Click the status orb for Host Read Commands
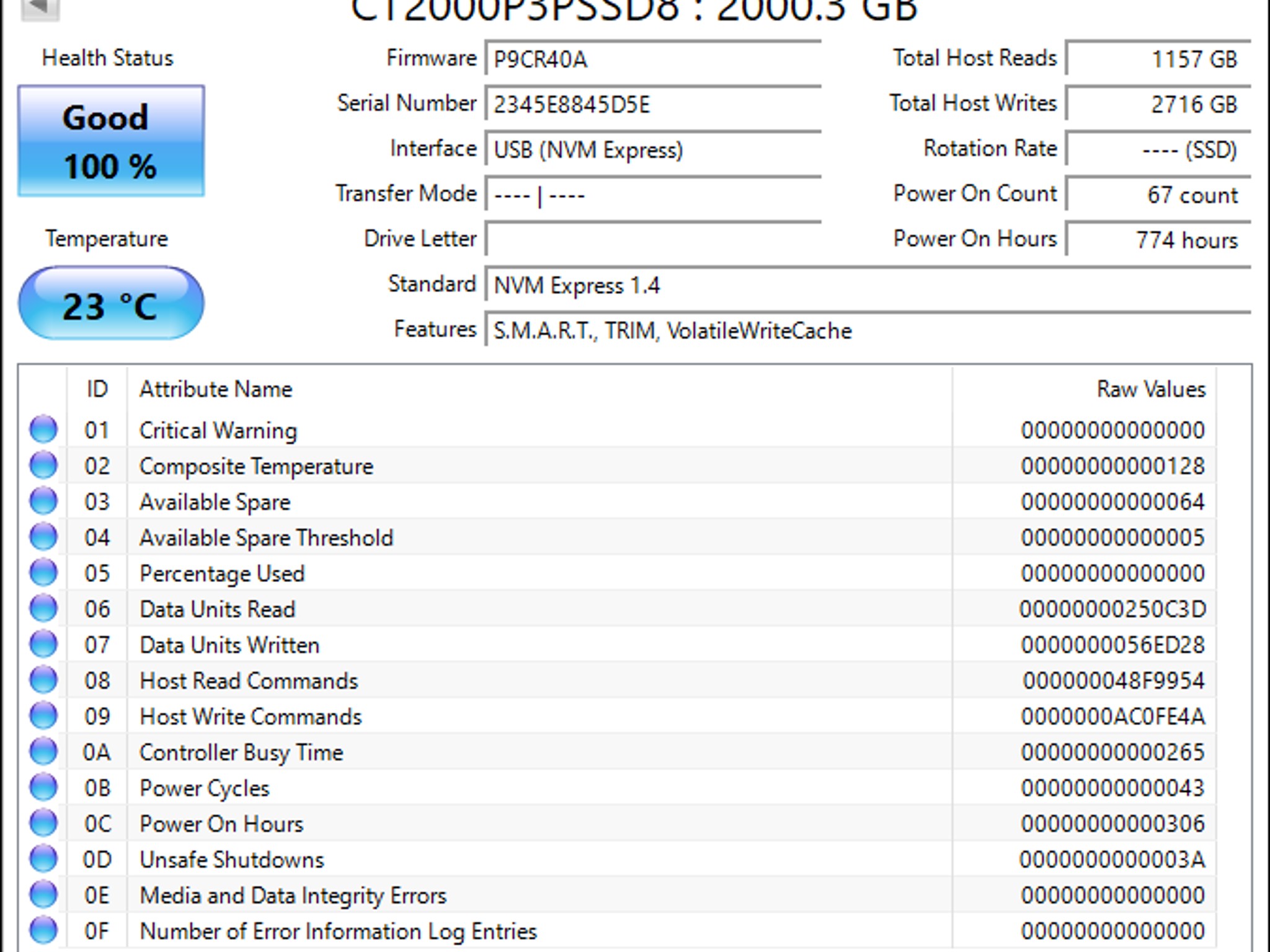Image resolution: width=1270 pixels, height=952 pixels. pos(43,680)
